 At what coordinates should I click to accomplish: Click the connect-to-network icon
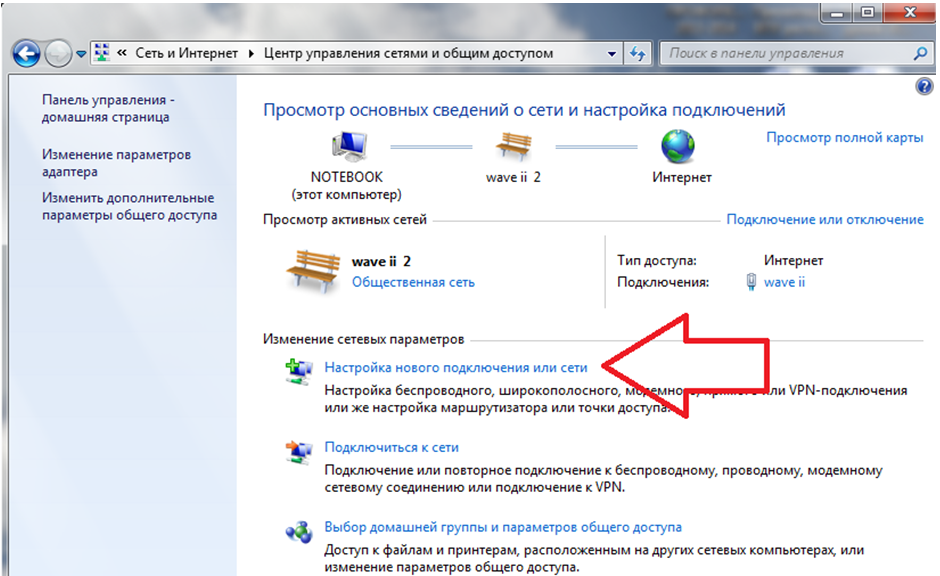point(299,452)
